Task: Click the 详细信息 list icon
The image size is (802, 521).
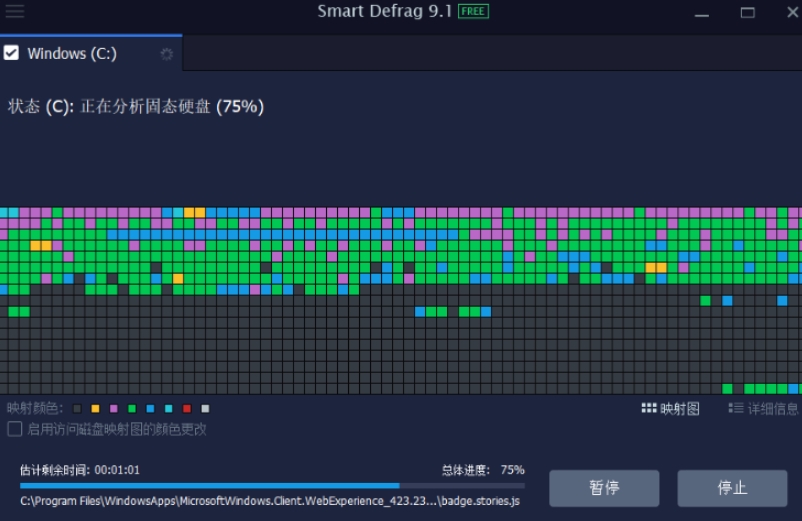Action: [x=736, y=408]
